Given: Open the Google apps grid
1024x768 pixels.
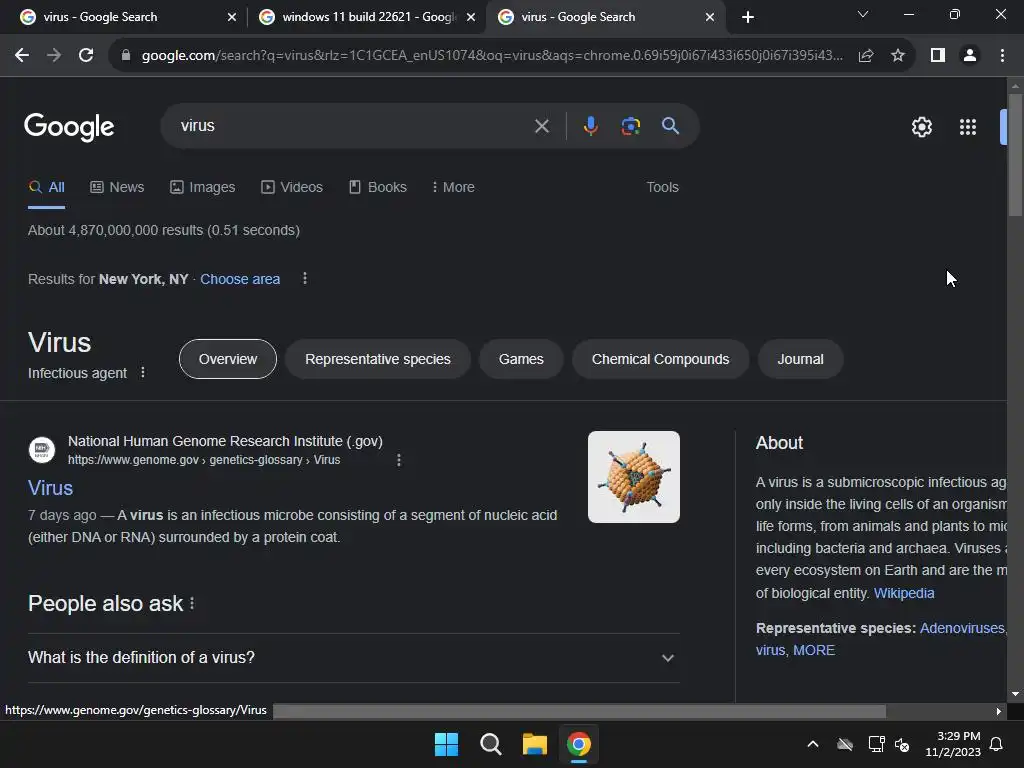Looking at the screenshot, I should [968, 127].
